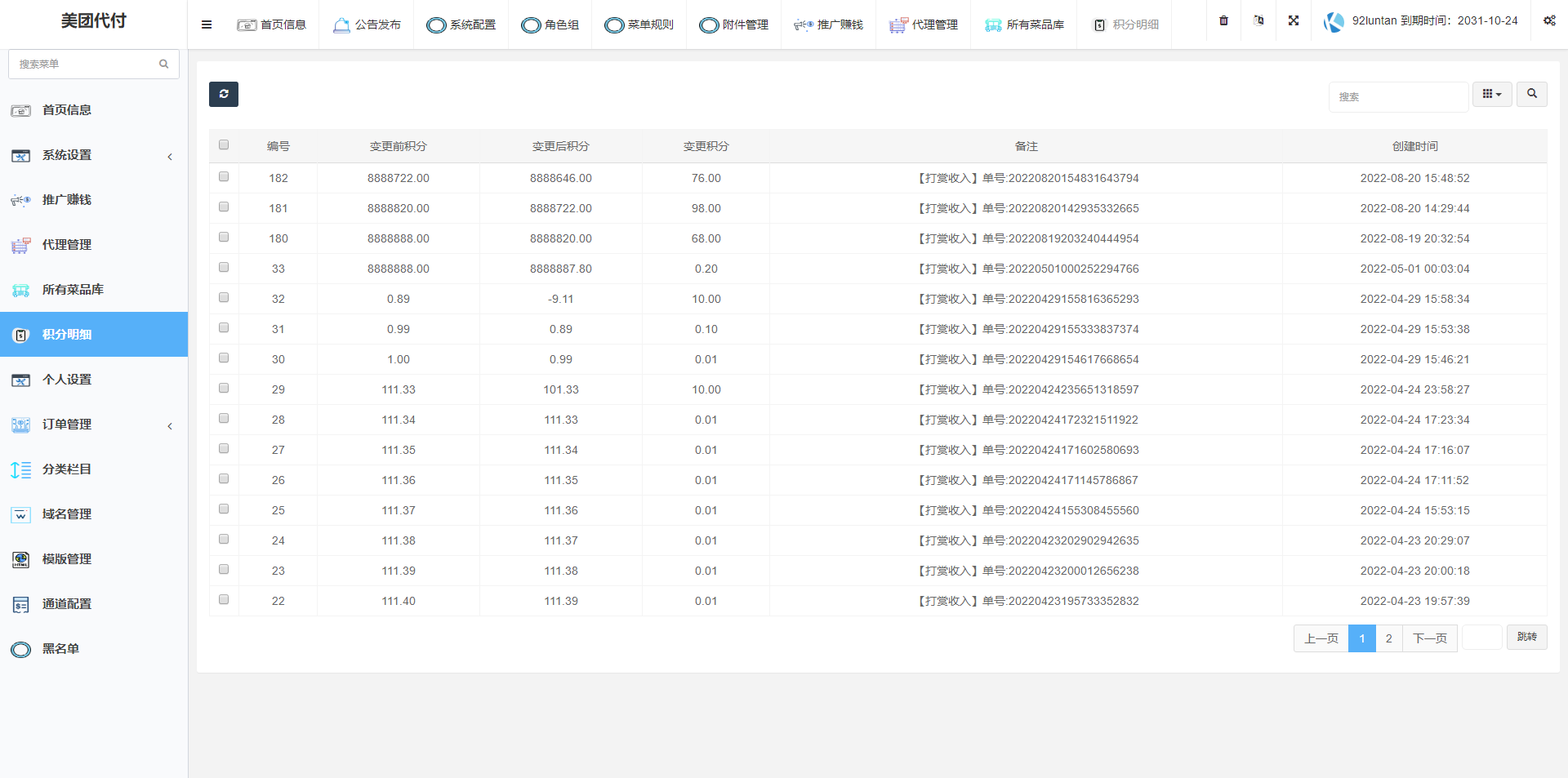Expand the 系统设置 sidebar submenu arrow

(x=170, y=156)
